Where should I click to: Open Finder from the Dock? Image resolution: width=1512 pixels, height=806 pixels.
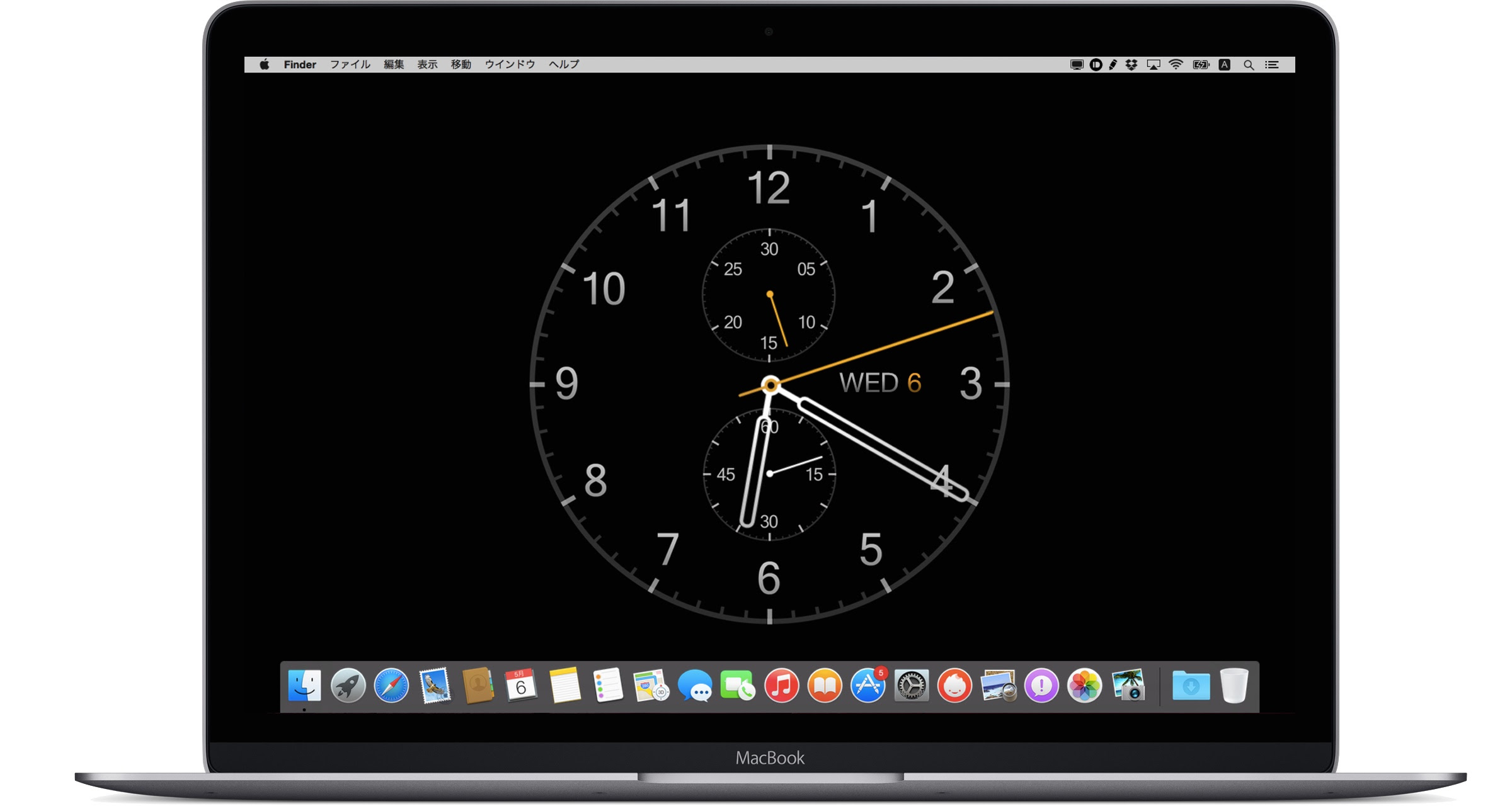(x=304, y=686)
